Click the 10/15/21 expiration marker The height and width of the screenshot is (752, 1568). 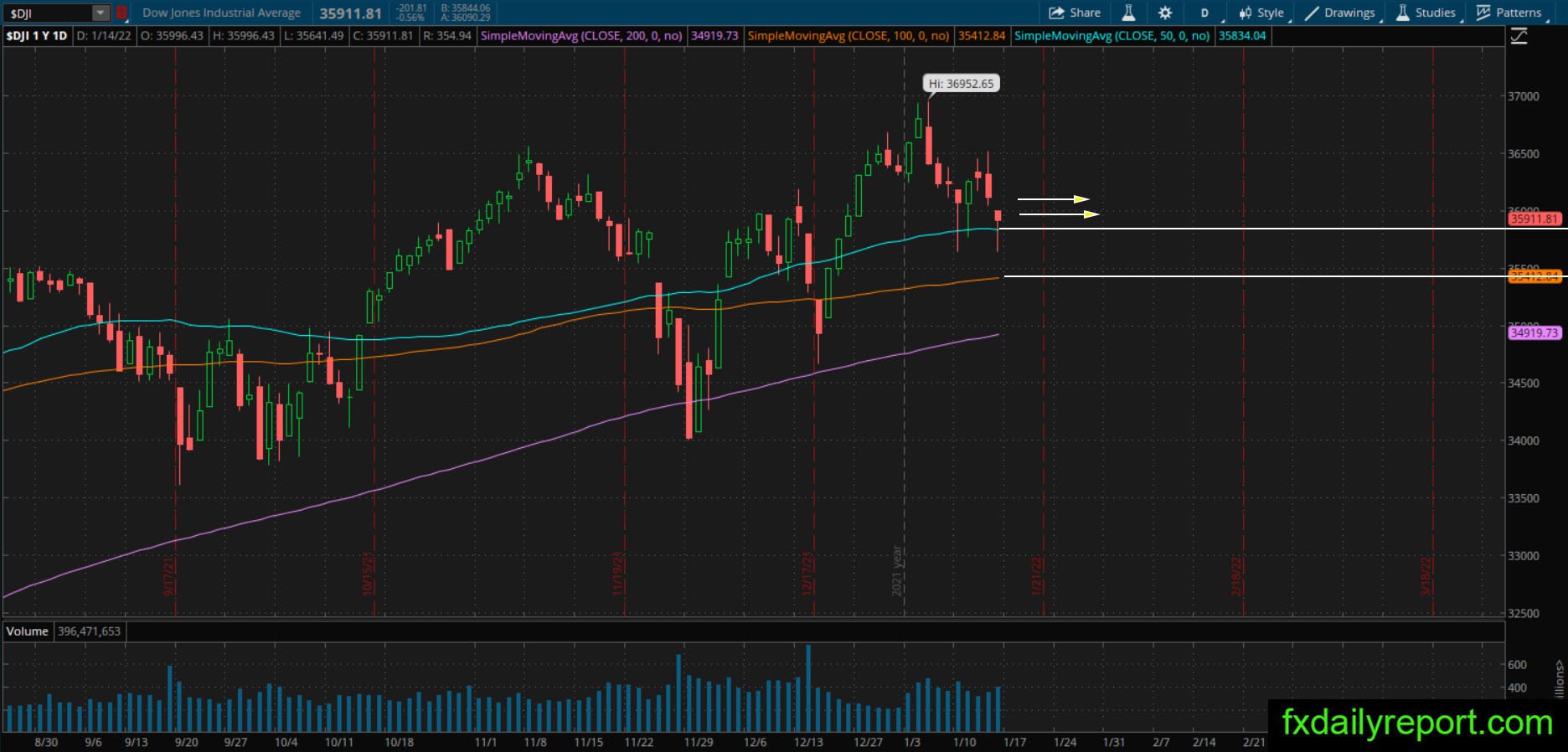(x=368, y=574)
